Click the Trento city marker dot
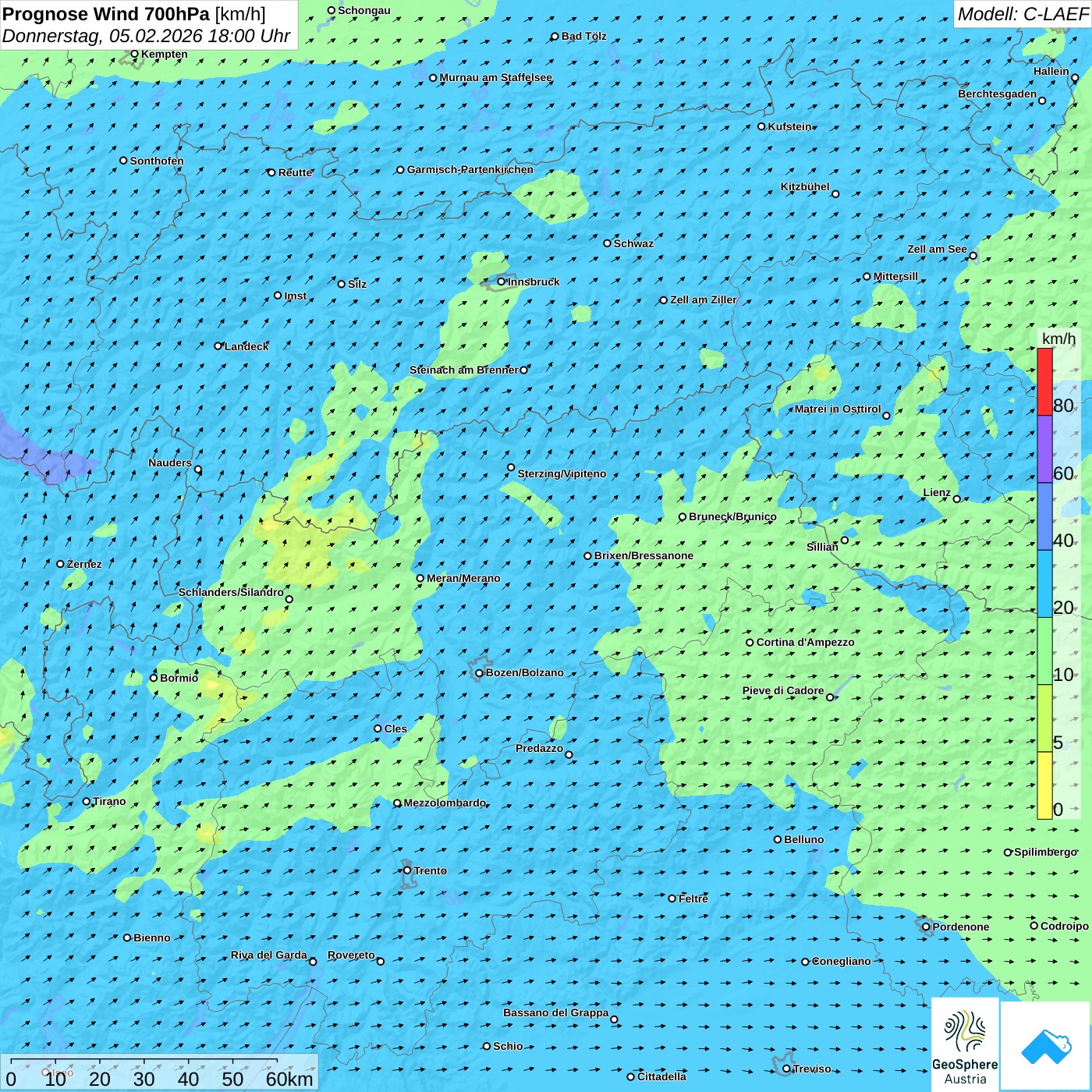The image size is (1092, 1092). 407,870
